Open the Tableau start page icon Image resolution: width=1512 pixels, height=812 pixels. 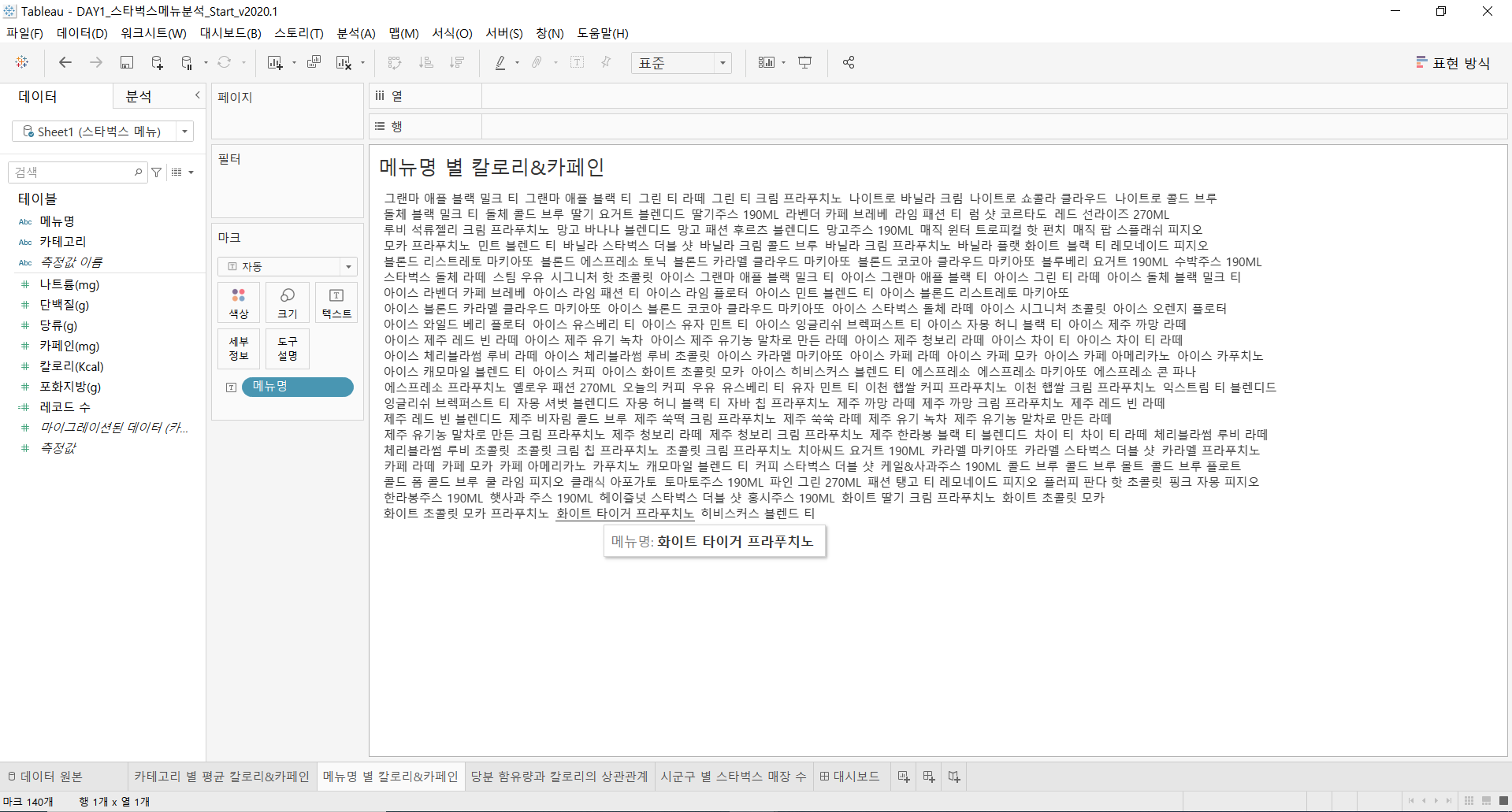[22, 62]
